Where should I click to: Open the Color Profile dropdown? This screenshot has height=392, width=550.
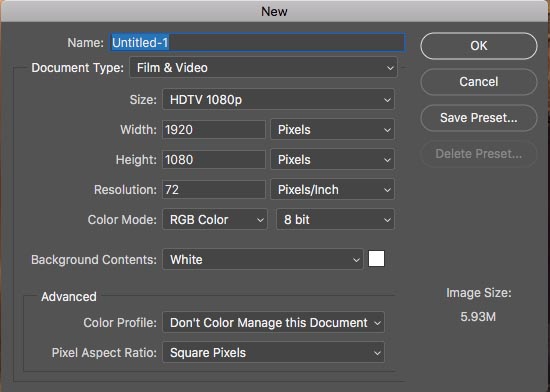[274, 322]
